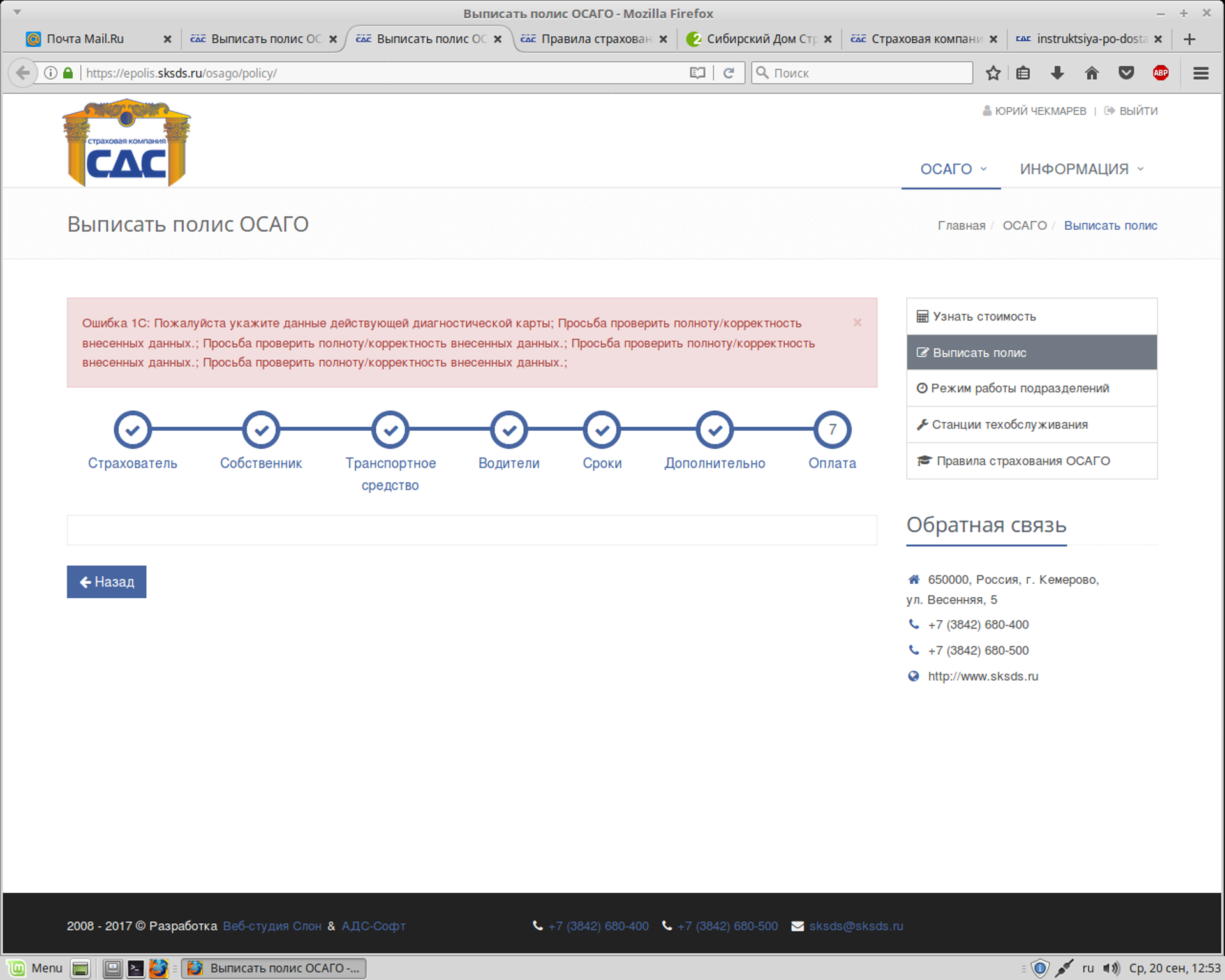1225x980 pixels.
Task: Reload the page with refresh icon
Action: [729, 73]
